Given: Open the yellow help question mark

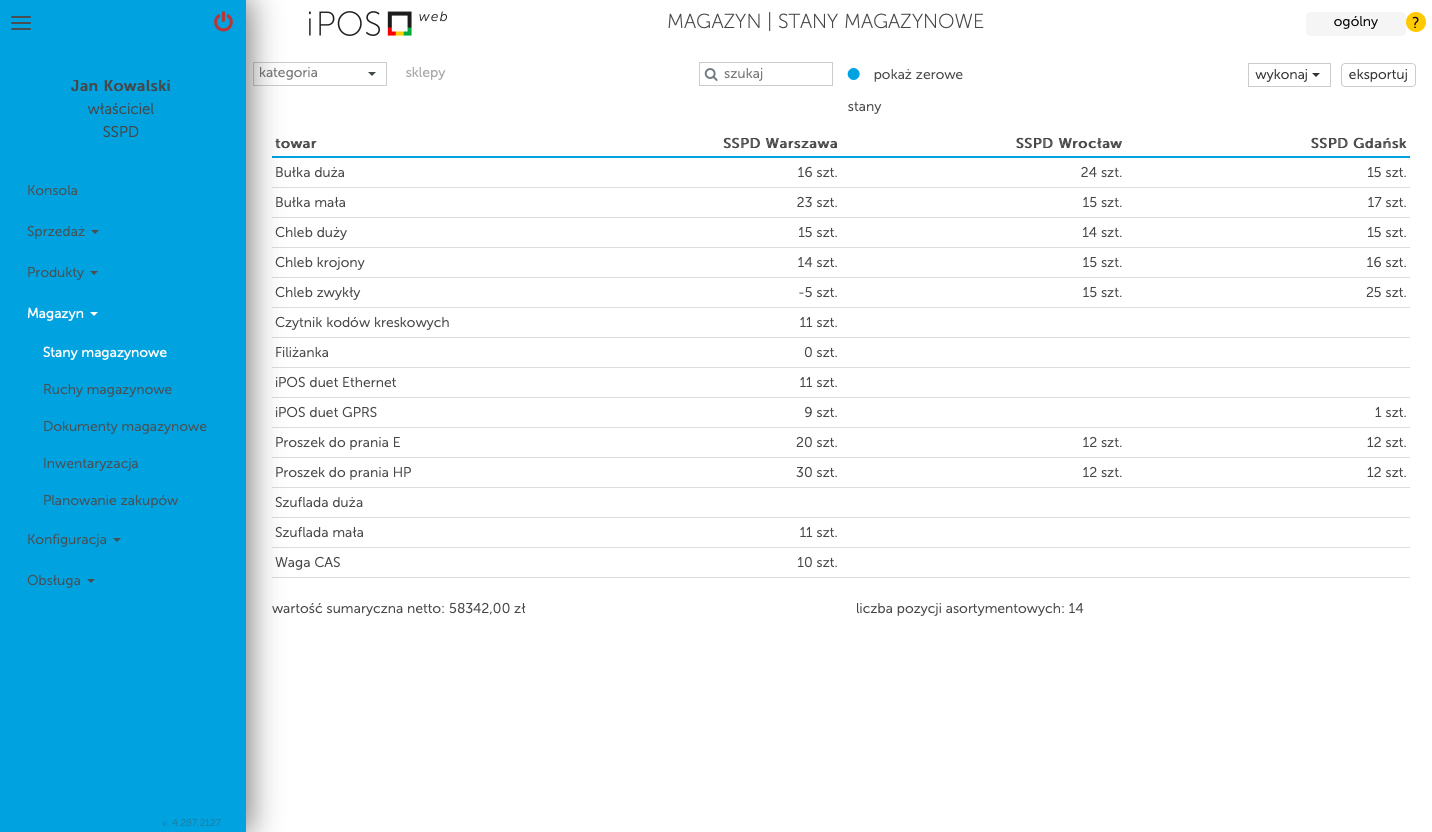Looking at the screenshot, I should click(x=1415, y=22).
